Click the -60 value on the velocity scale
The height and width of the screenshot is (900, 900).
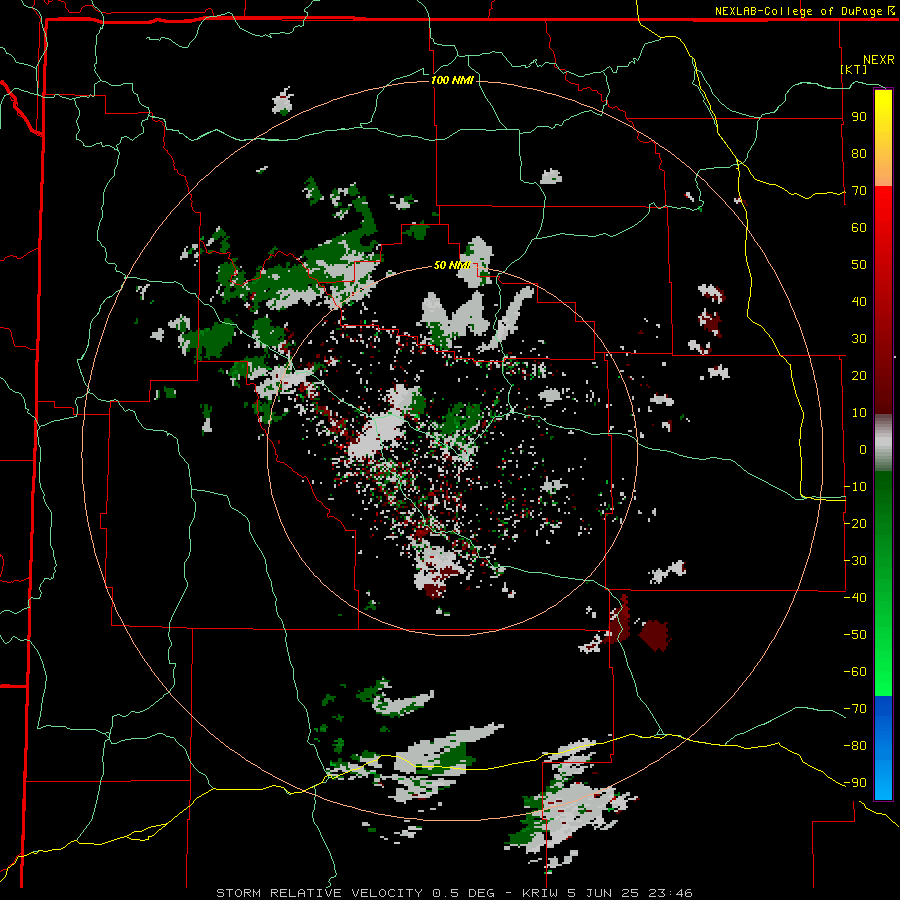click(x=855, y=672)
